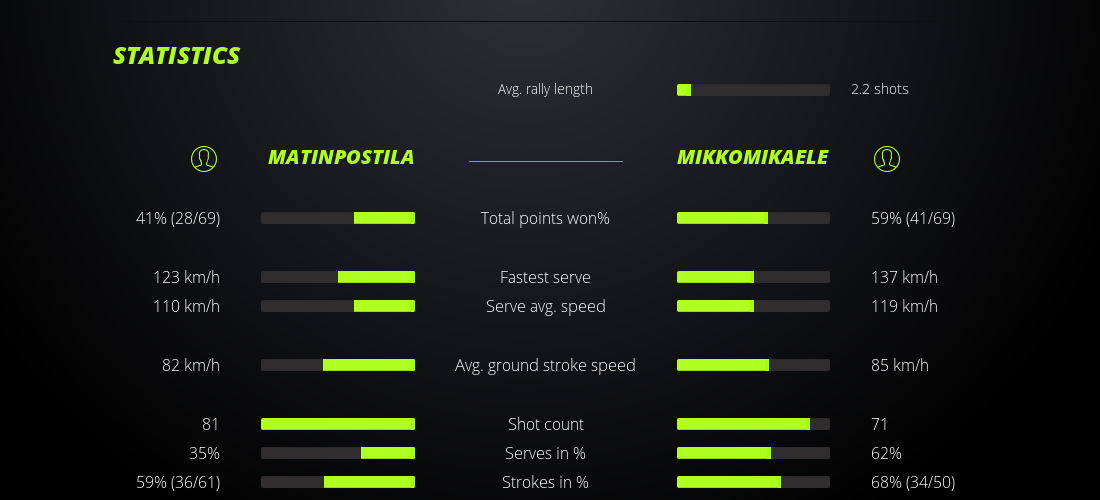This screenshot has height=500, width=1100.
Task: Click the STATISTICS heading
Action: point(177,56)
